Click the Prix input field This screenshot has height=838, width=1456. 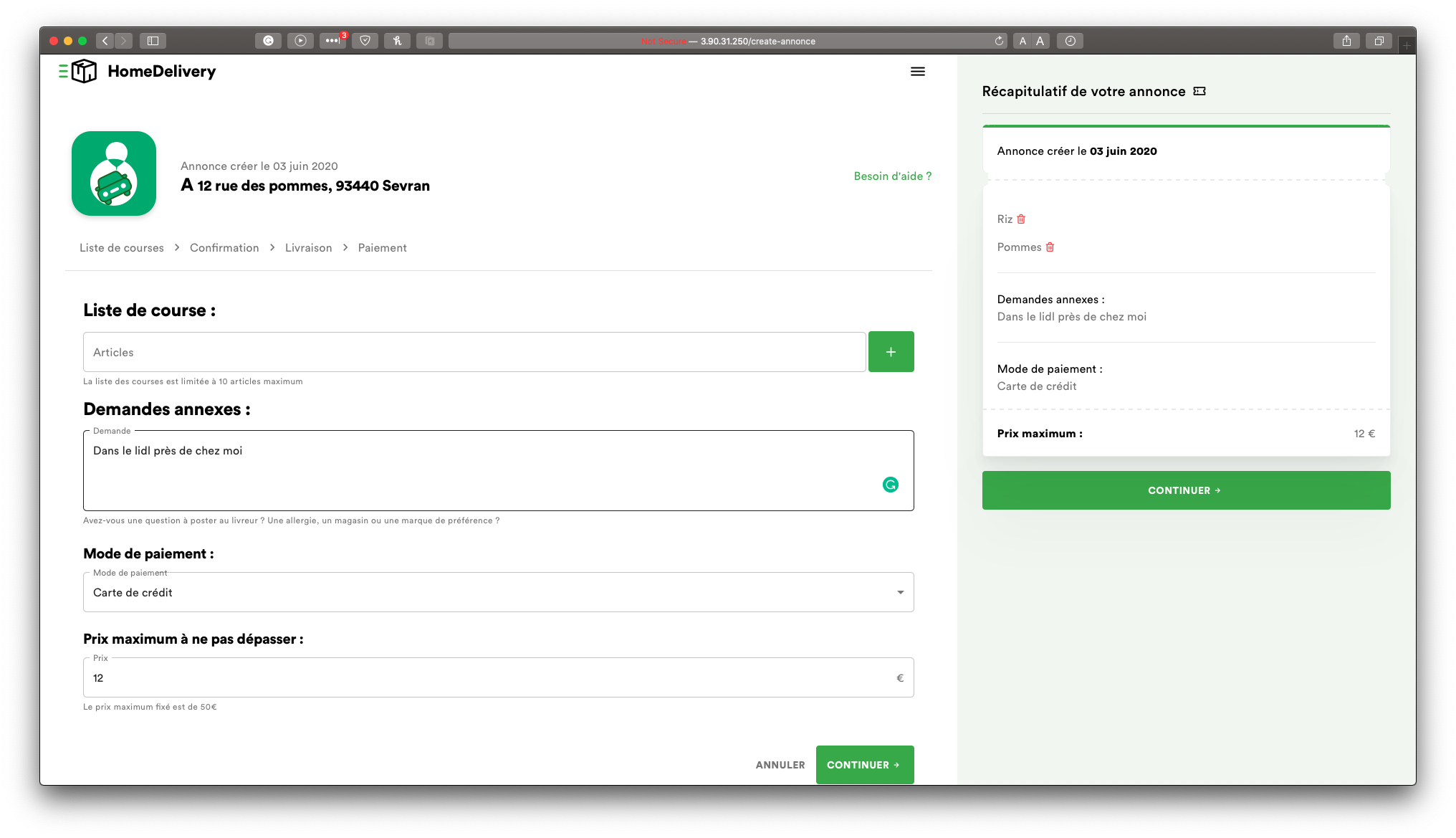click(x=487, y=678)
